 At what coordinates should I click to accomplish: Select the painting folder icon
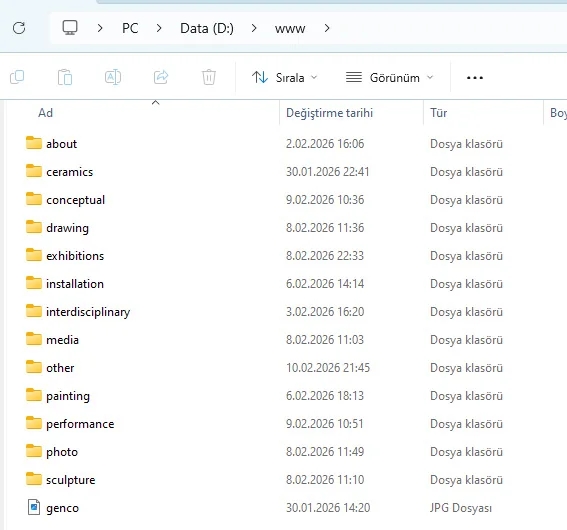click(x=34, y=395)
